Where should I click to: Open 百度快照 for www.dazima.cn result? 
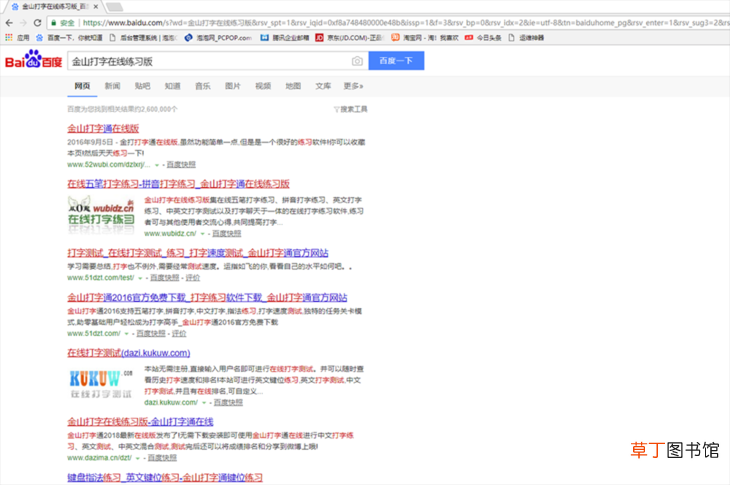162,458
